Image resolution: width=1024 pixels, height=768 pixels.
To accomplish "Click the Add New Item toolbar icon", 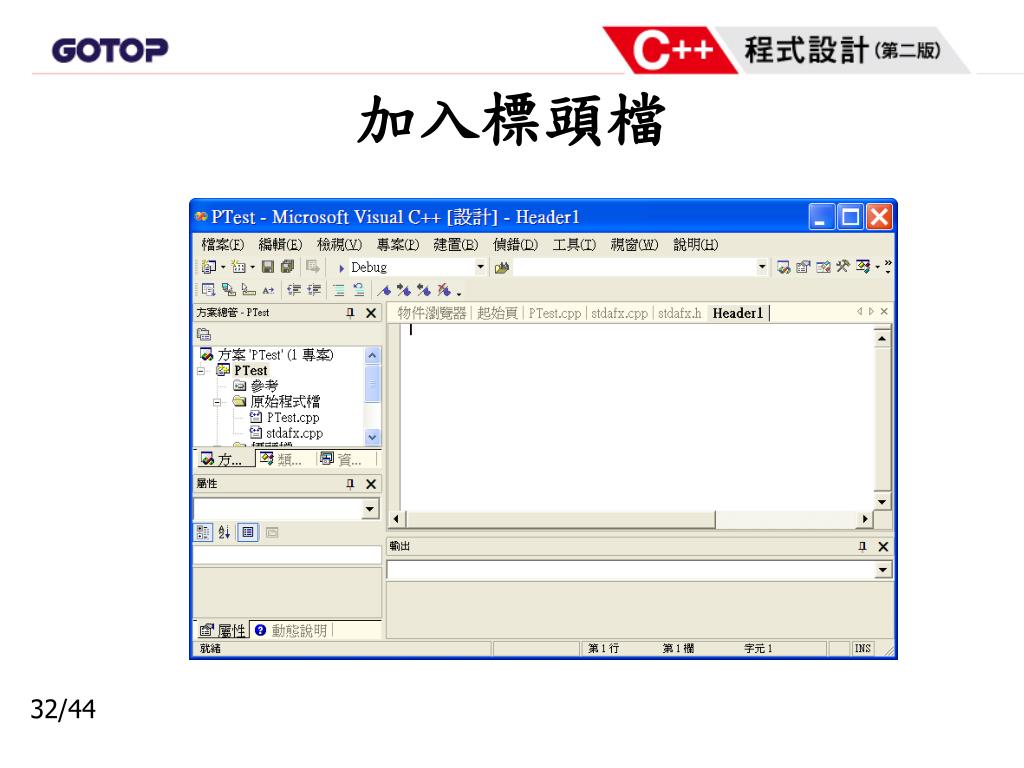I will (238, 266).
